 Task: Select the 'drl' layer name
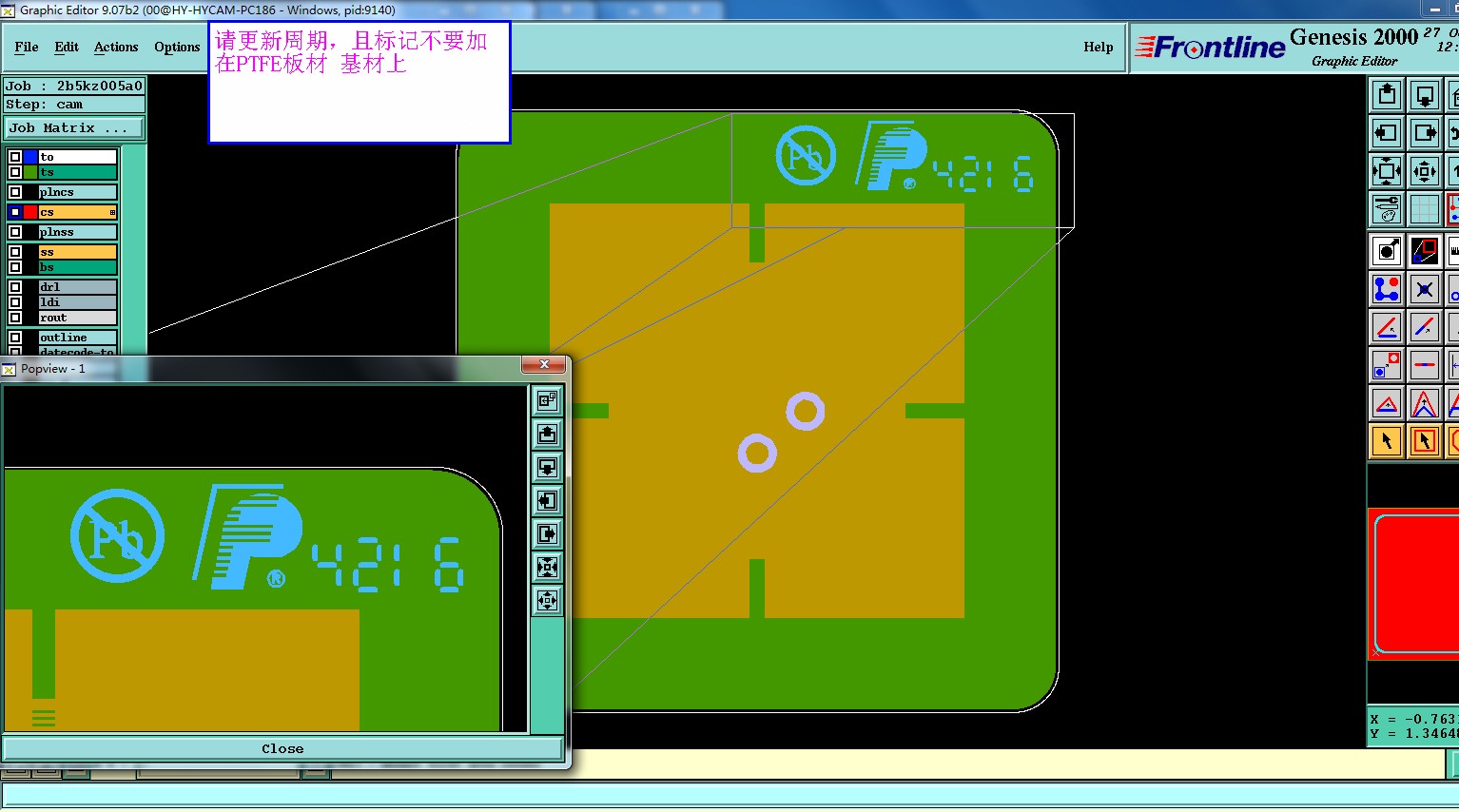tap(78, 287)
